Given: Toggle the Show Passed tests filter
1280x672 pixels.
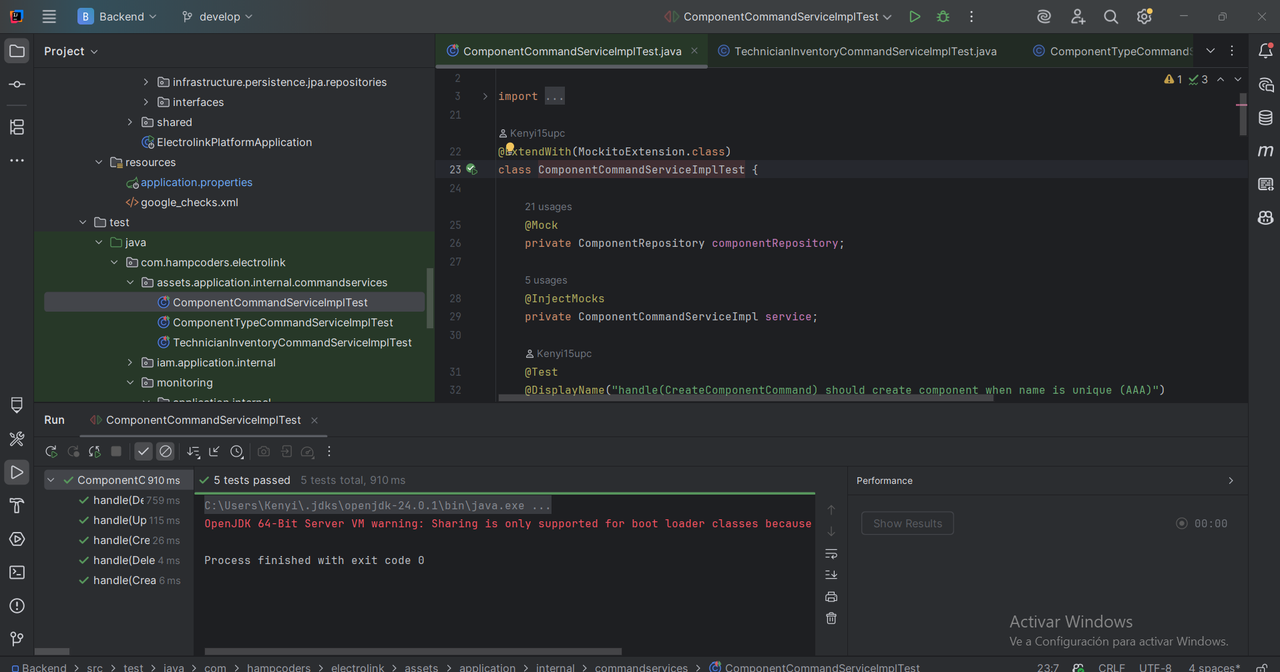Looking at the screenshot, I should (x=144, y=452).
